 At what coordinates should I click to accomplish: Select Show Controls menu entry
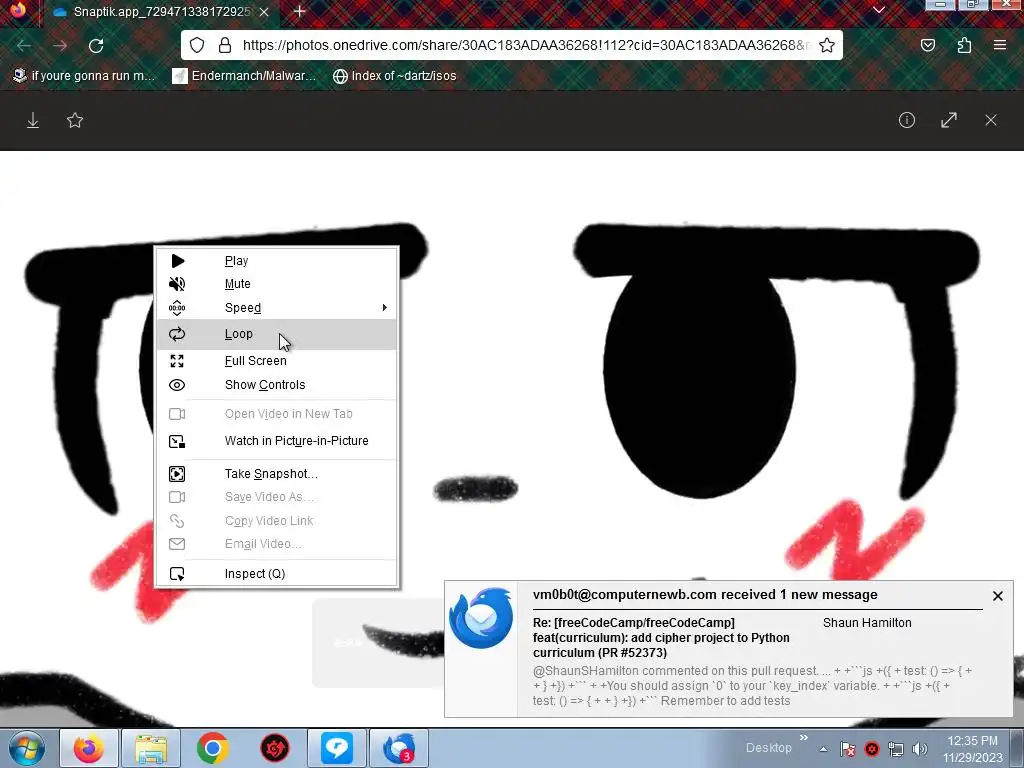276,385
